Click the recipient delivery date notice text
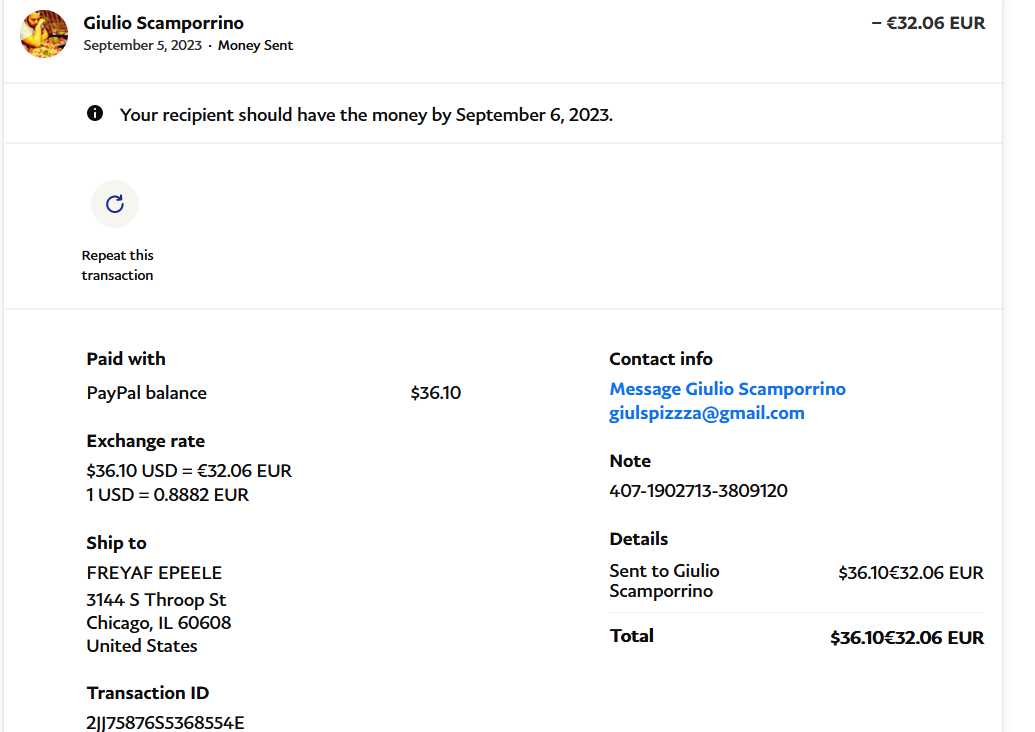This screenshot has width=1035, height=732. [366, 115]
